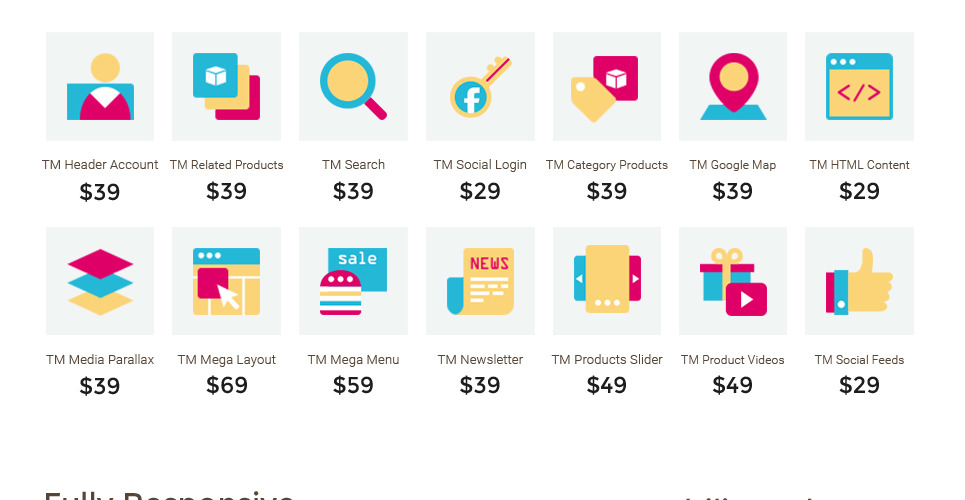This screenshot has height=500, width=965.
Task: Open the TM Mega Layout title link
Action: pyautogui.click(x=226, y=360)
